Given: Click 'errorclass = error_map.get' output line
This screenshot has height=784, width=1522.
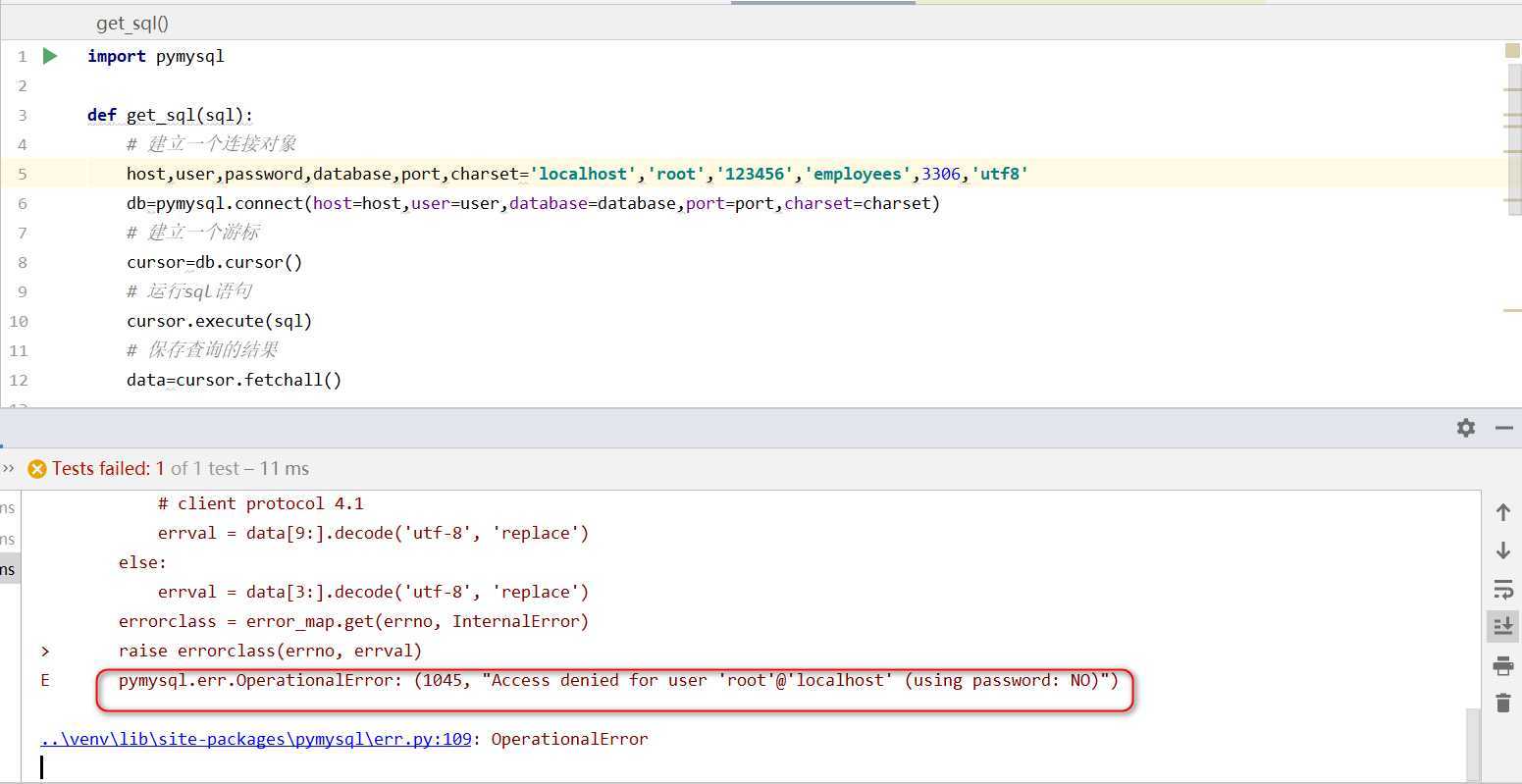Looking at the screenshot, I should (x=353, y=621).
